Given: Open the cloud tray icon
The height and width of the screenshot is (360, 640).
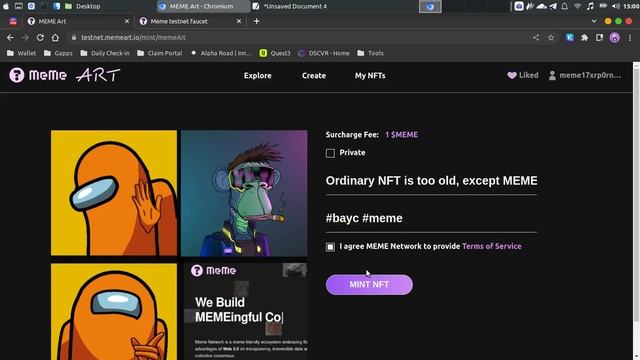Looking at the screenshot, I should pyautogui.click(x=541, y=6).
